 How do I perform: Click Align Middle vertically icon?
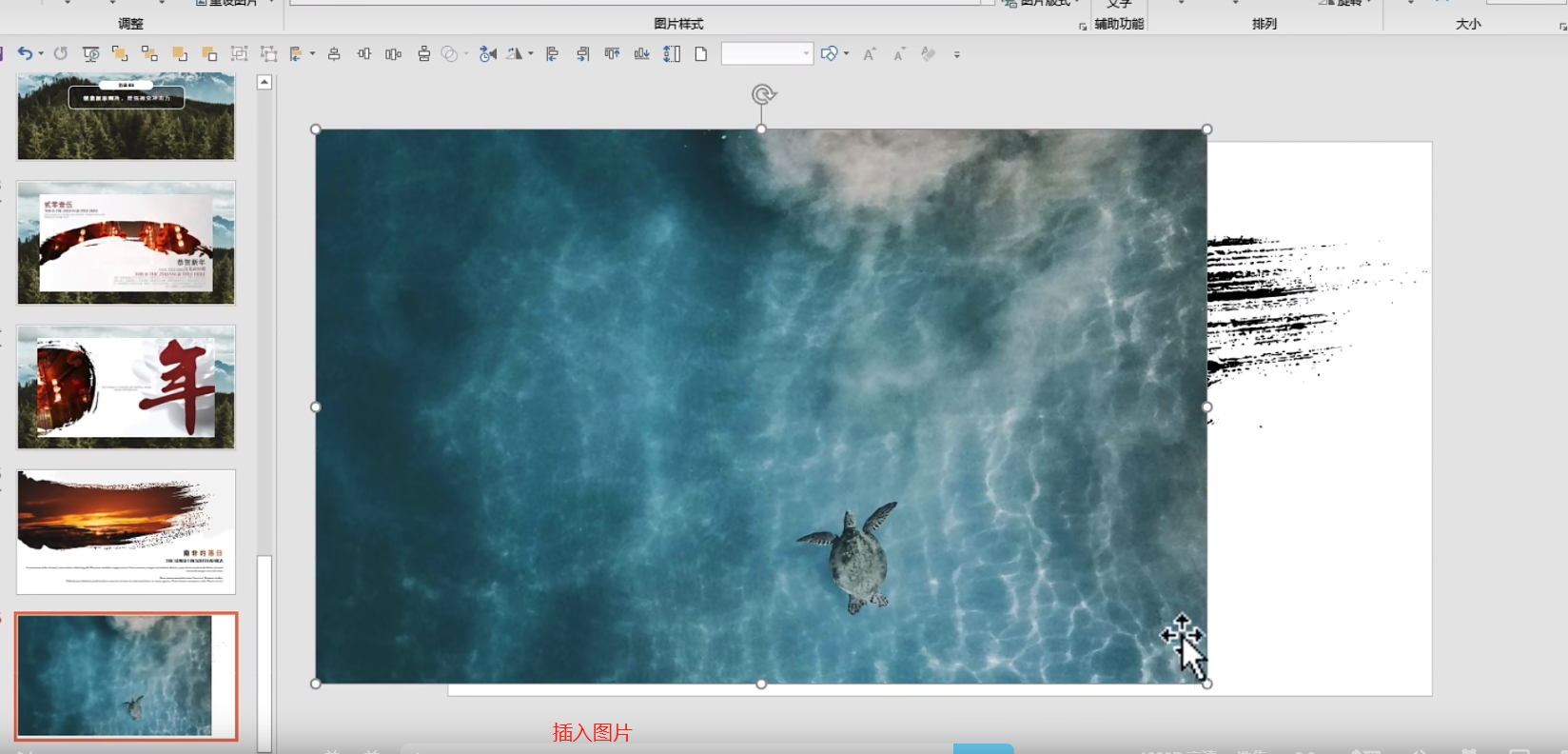[x=363, y=54]
